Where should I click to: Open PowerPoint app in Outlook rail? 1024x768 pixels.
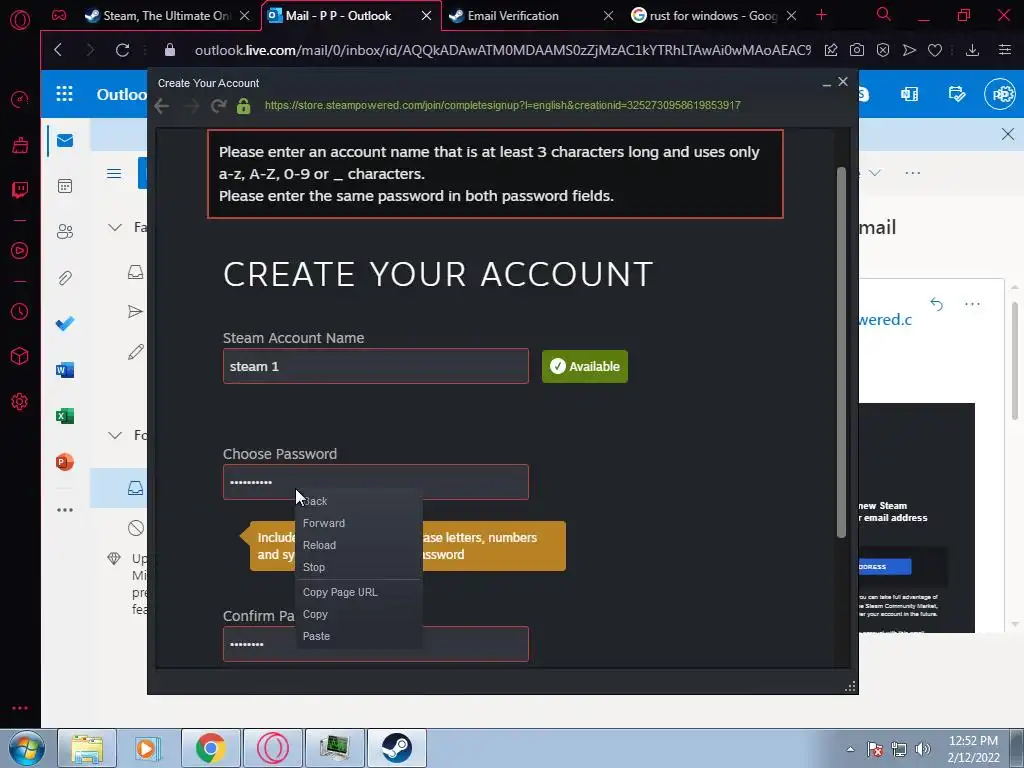point(65,462)
